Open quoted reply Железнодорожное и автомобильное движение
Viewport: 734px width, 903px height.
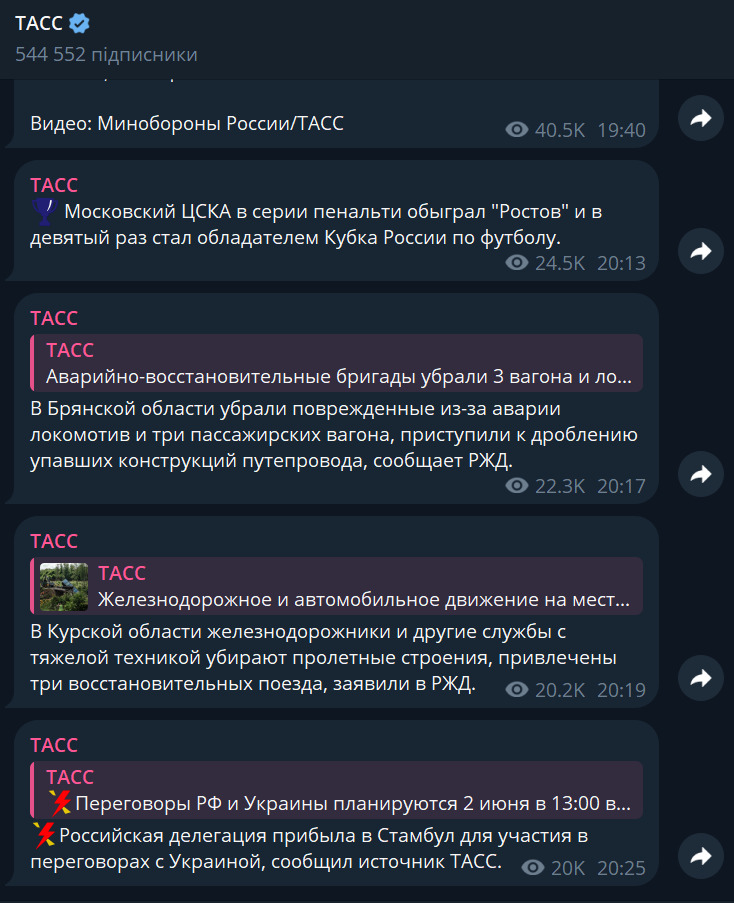click(336, 586)
